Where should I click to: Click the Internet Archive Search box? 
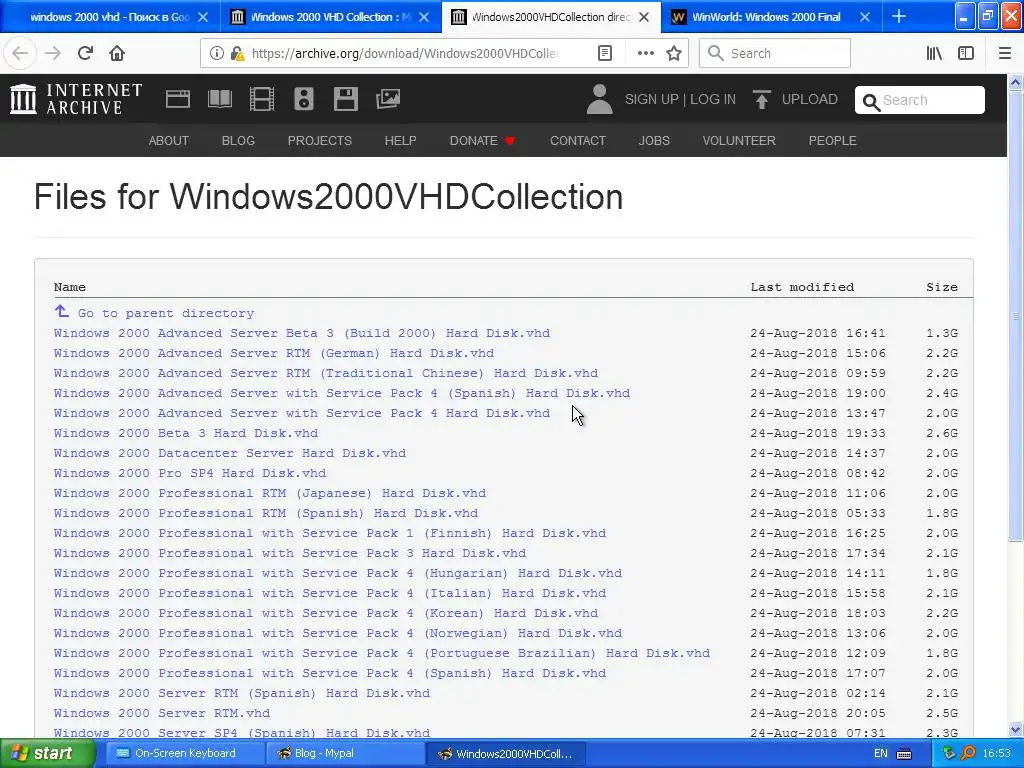[x=920, y=100]
